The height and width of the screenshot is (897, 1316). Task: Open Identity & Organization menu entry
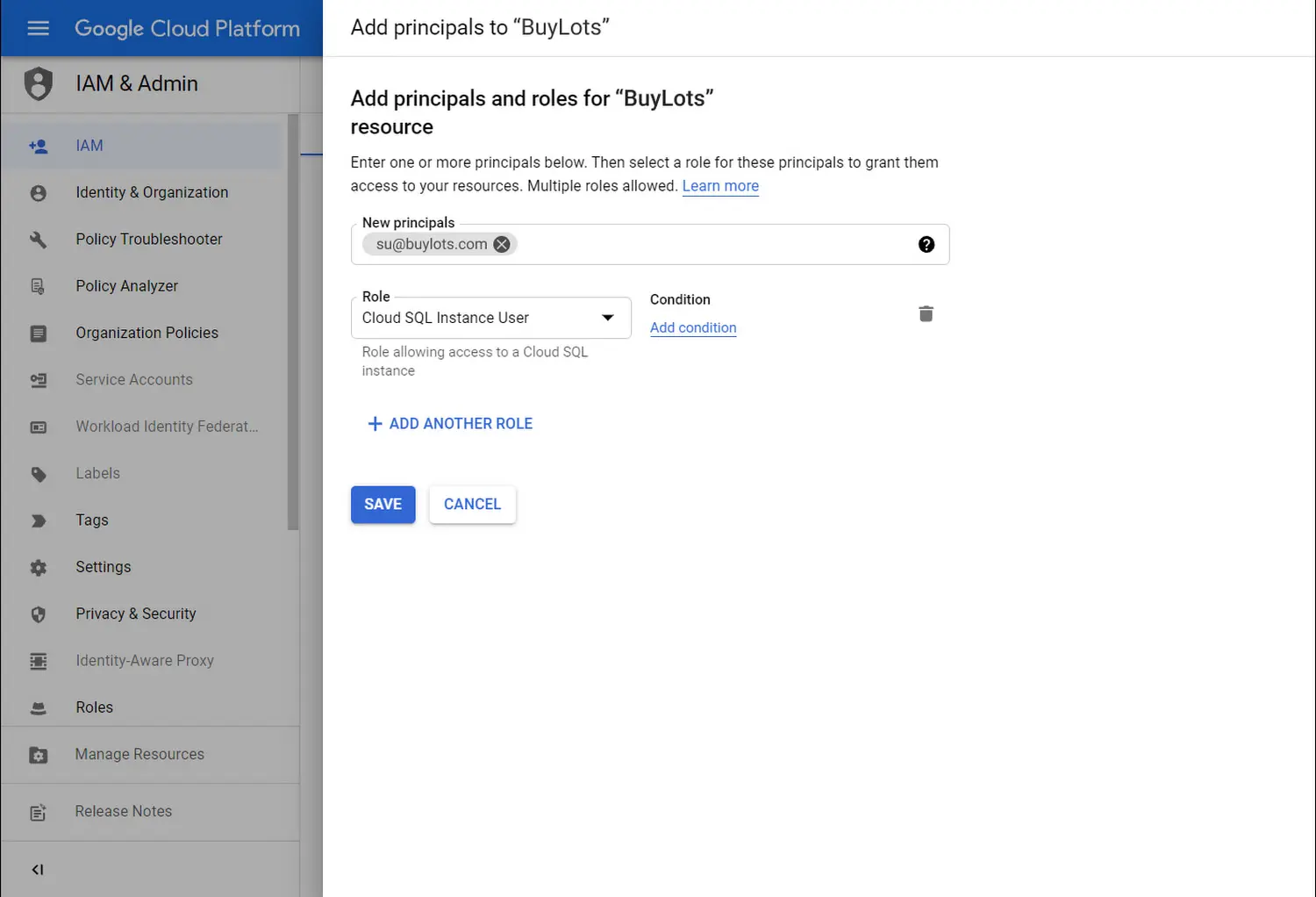click(151, 192)
